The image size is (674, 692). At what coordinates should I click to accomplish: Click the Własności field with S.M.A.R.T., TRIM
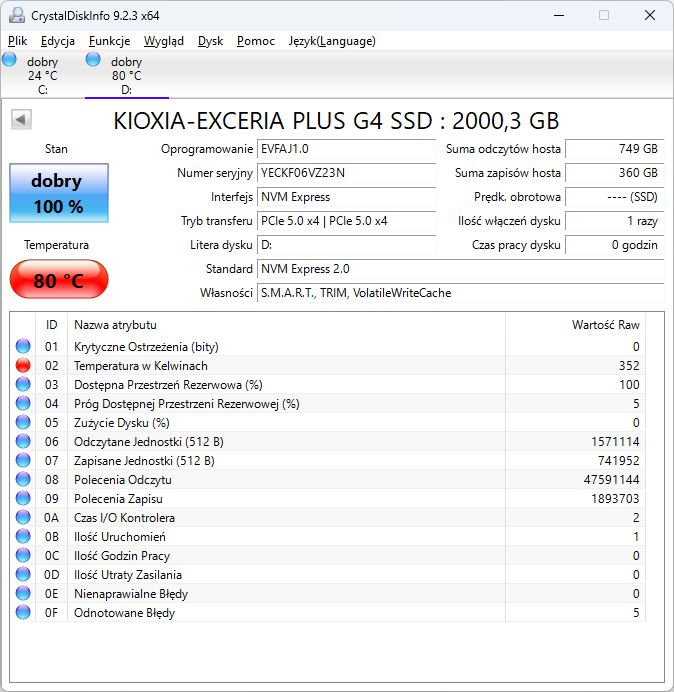pyautogui.click(x=460, y=293)
